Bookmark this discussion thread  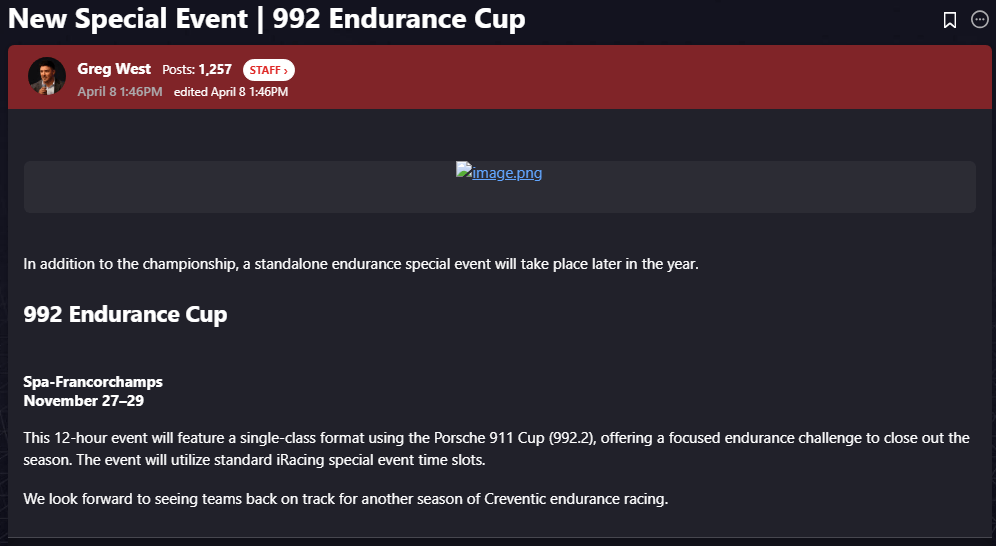950,20
